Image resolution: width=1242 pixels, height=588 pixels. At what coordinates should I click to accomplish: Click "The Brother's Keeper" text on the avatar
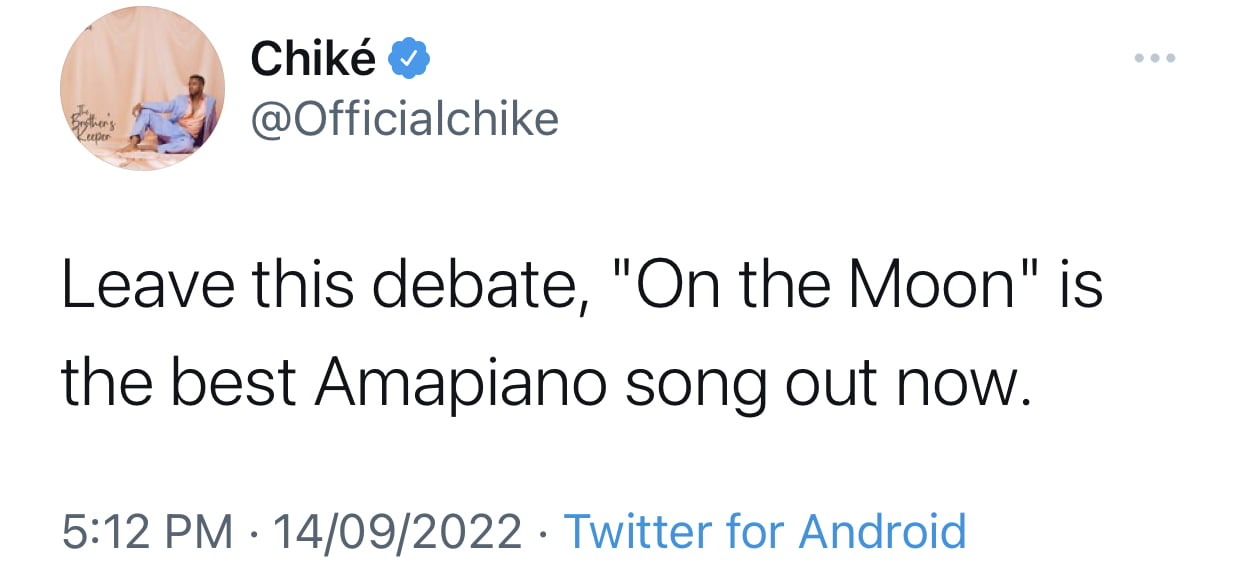point(88,132)
